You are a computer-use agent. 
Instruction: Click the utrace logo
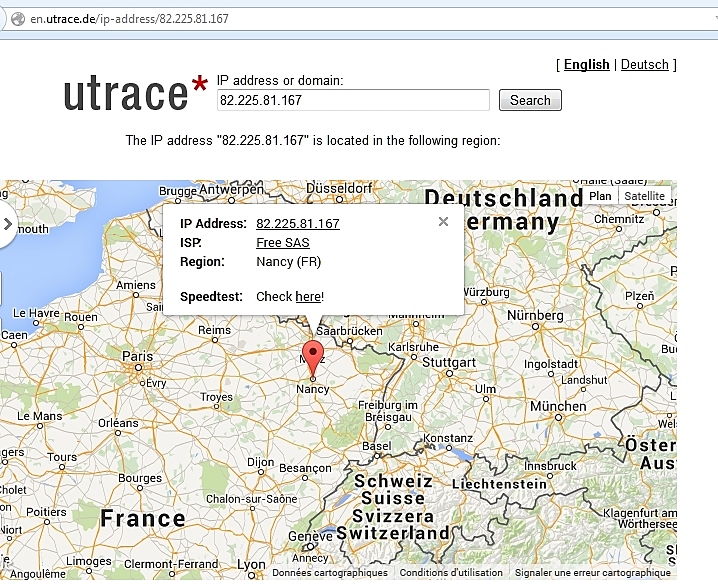coord(135,93)
